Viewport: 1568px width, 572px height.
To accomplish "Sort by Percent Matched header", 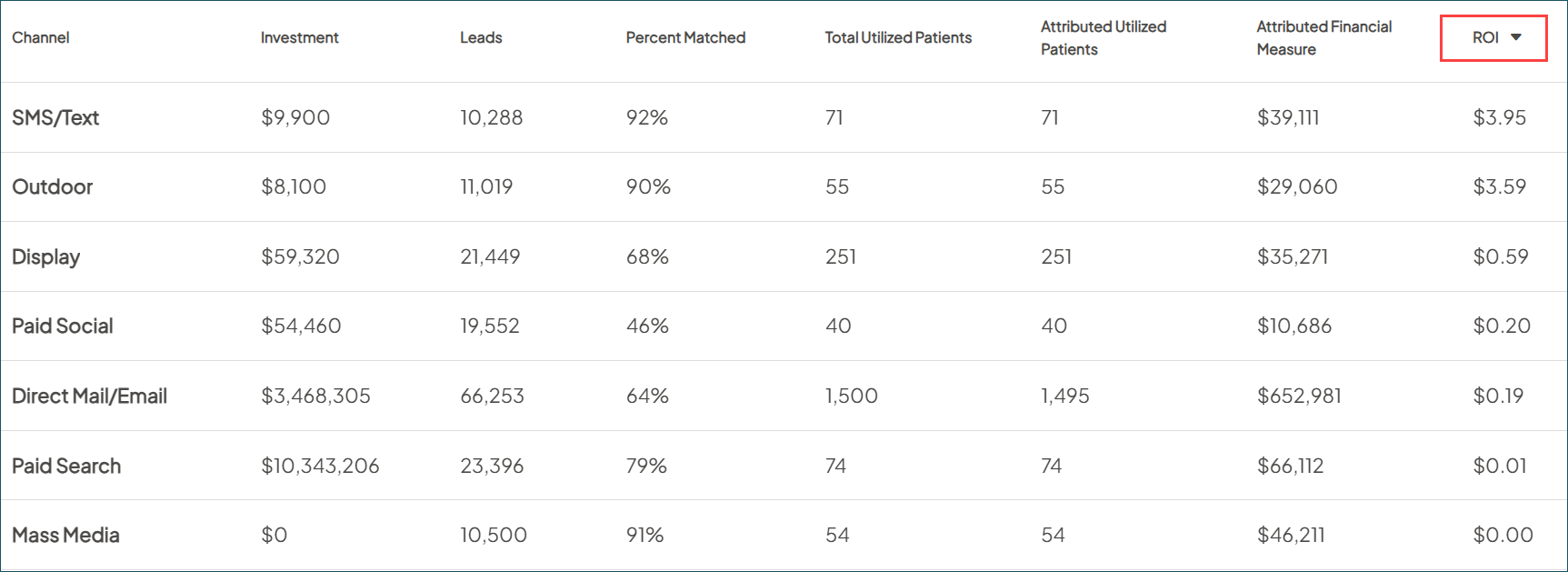I will [x=685, y=37].
